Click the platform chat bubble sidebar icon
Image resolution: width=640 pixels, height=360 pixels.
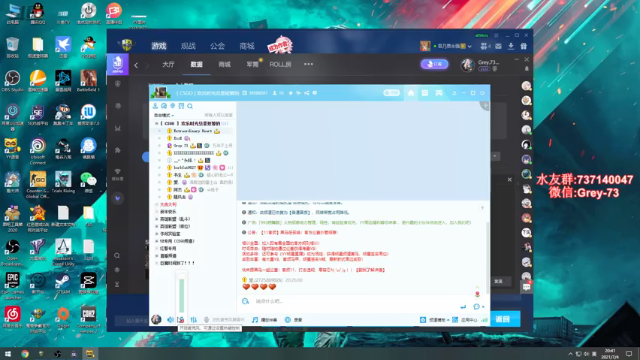tap(527, 287)
